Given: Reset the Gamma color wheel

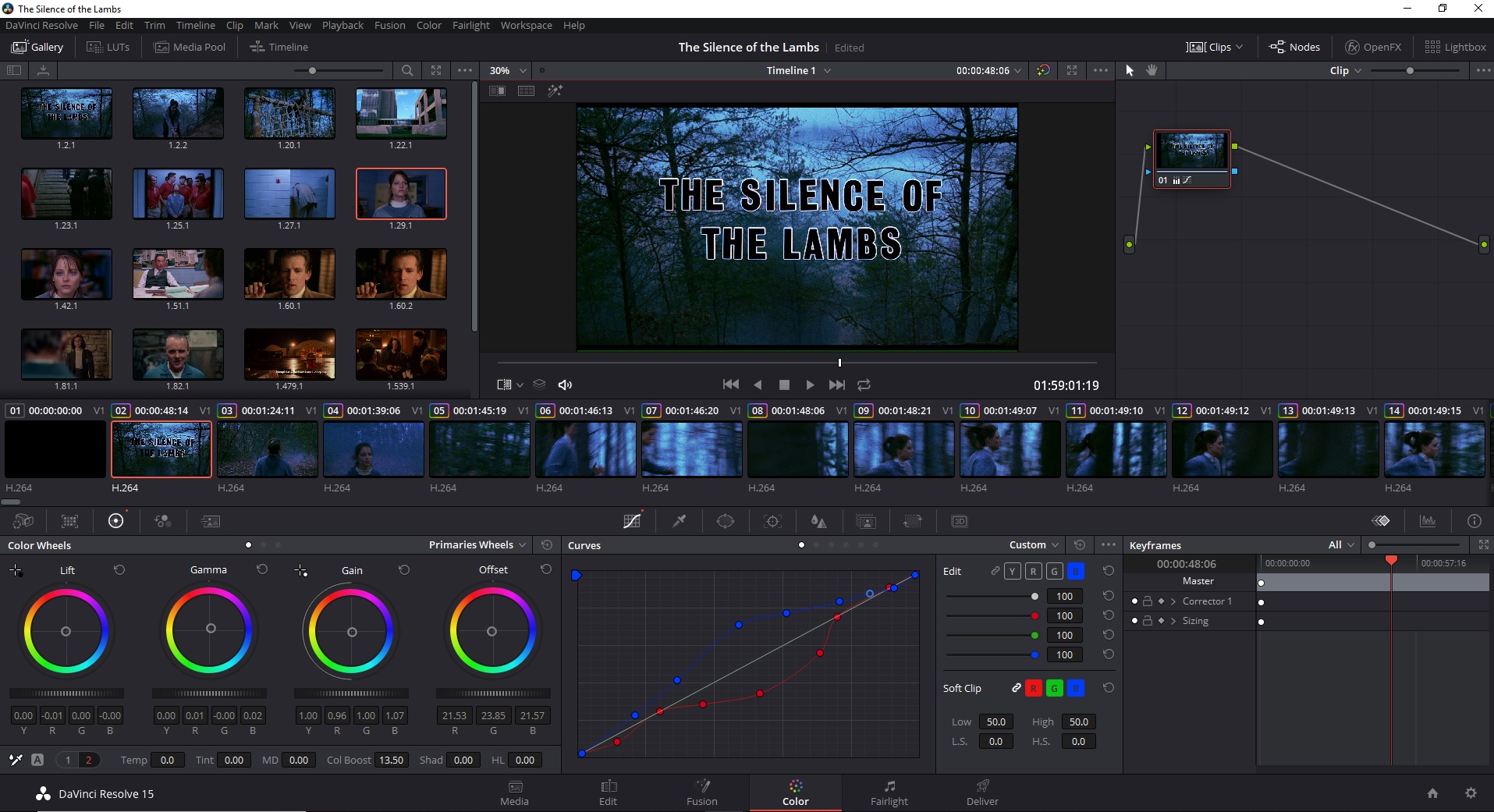Looking at the screenshot, I should click(262, 569).
